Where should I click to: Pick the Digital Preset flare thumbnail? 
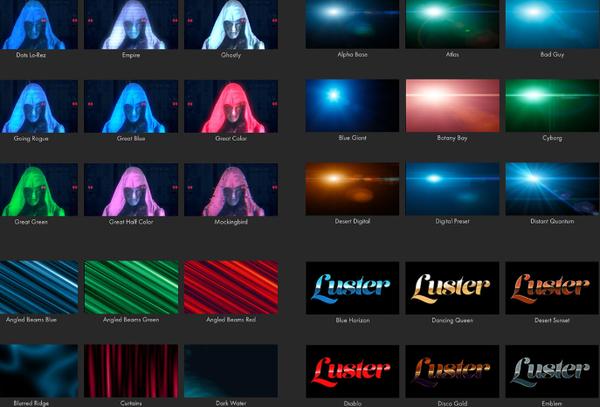(x=452, y=189)
